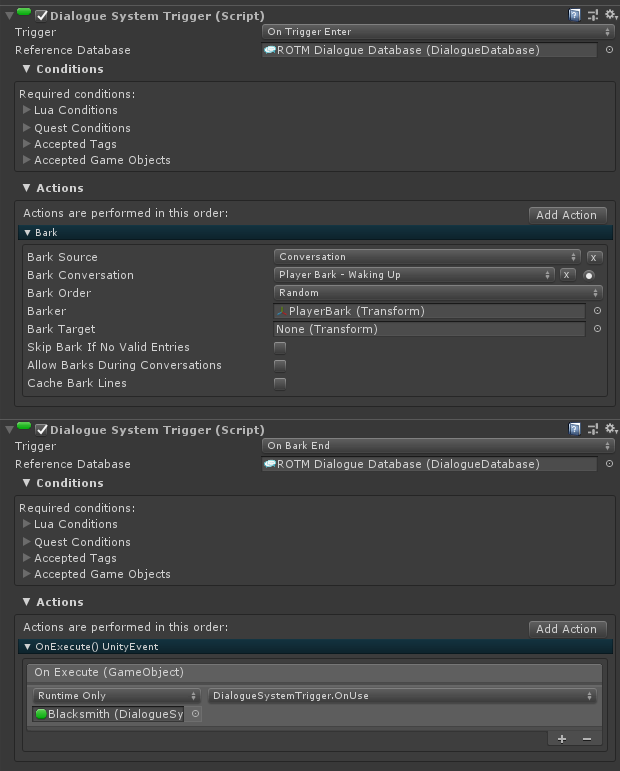
Task: Open Bark Order dropdown set to Random
Action: (x=438, y=293)
